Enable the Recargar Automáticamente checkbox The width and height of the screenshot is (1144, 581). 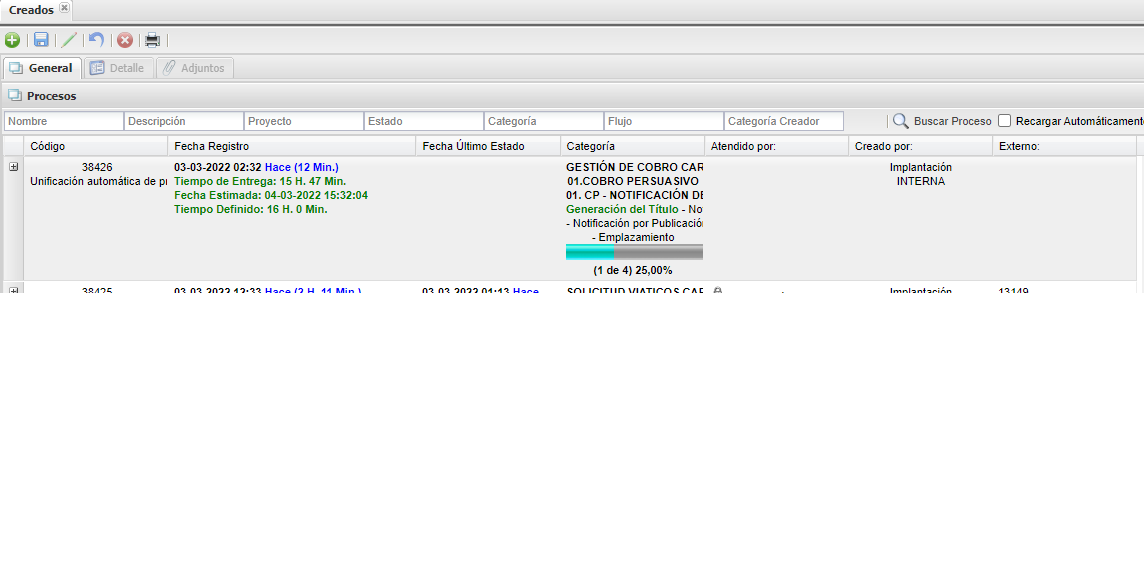click(x=1005, y=121)
